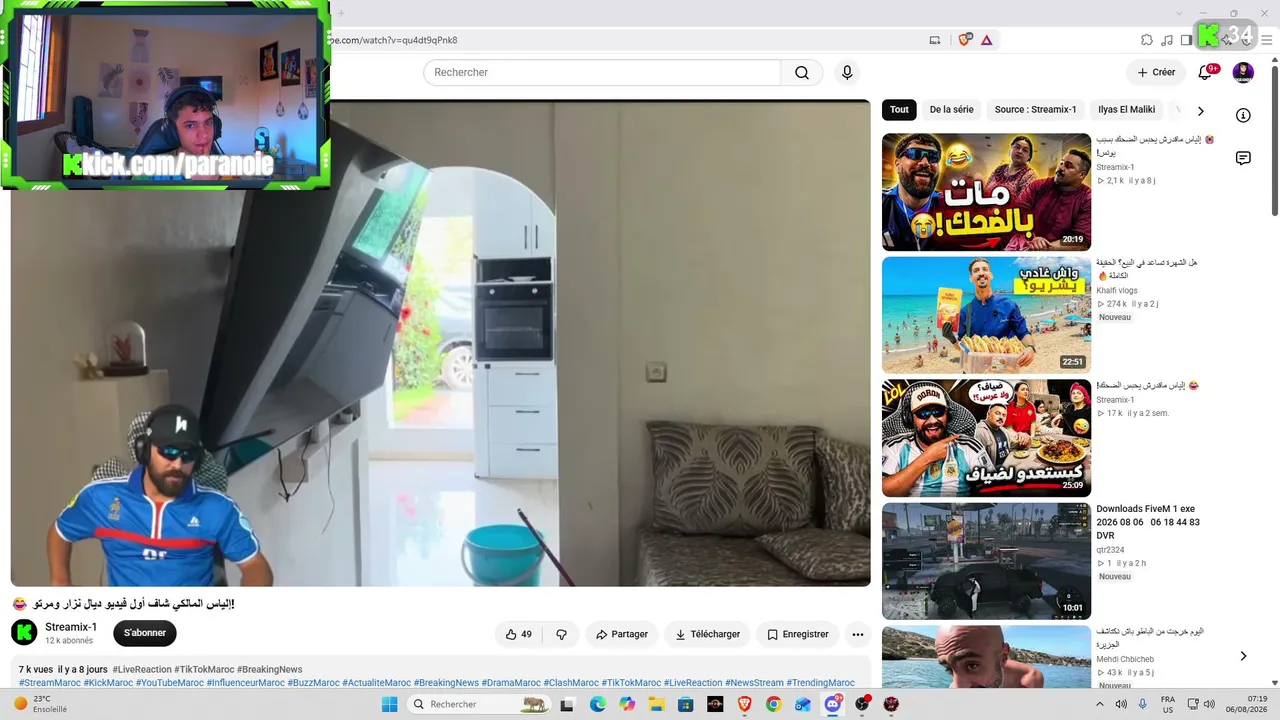Click the "Downloads FiveM 1 exe" video title
The height and width of the screenshot is (720, 1280).
point(1148,522)
